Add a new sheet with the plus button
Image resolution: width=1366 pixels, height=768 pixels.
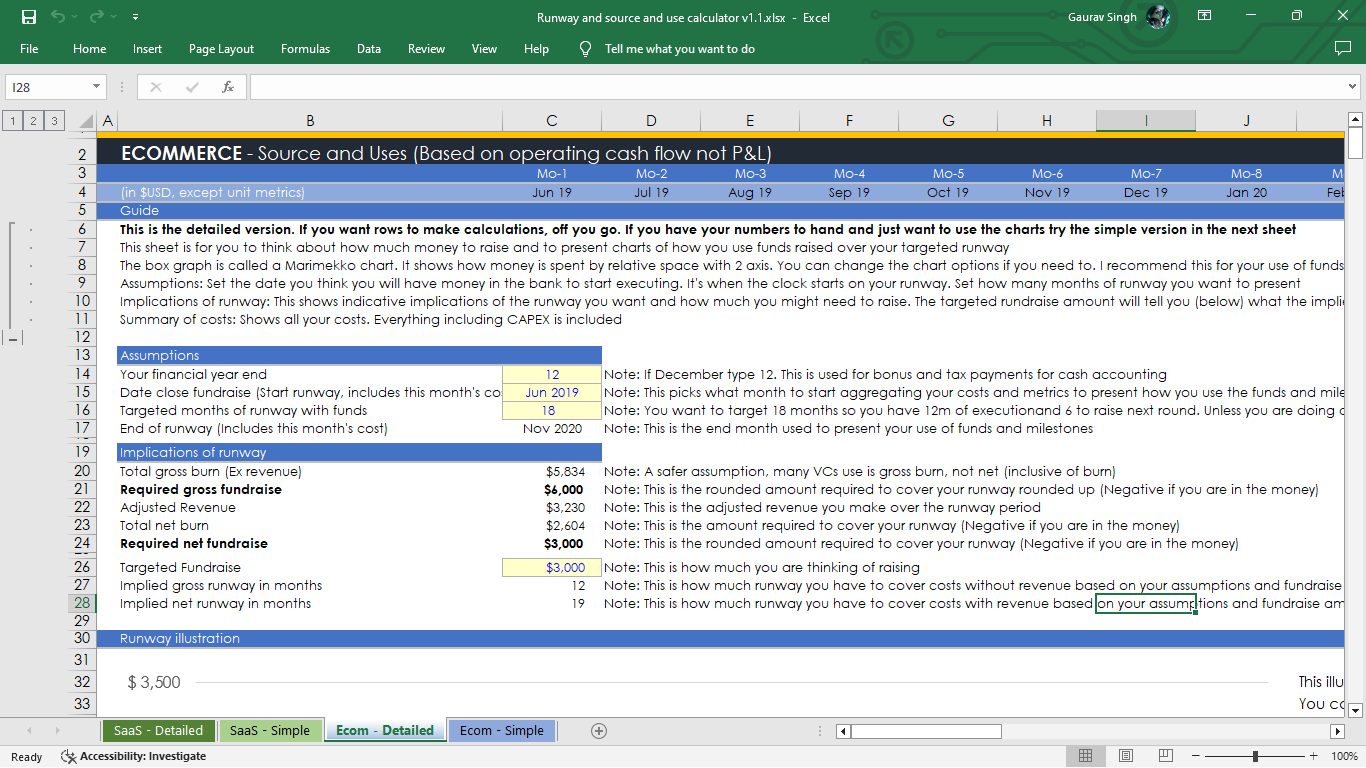coord(598,730)
